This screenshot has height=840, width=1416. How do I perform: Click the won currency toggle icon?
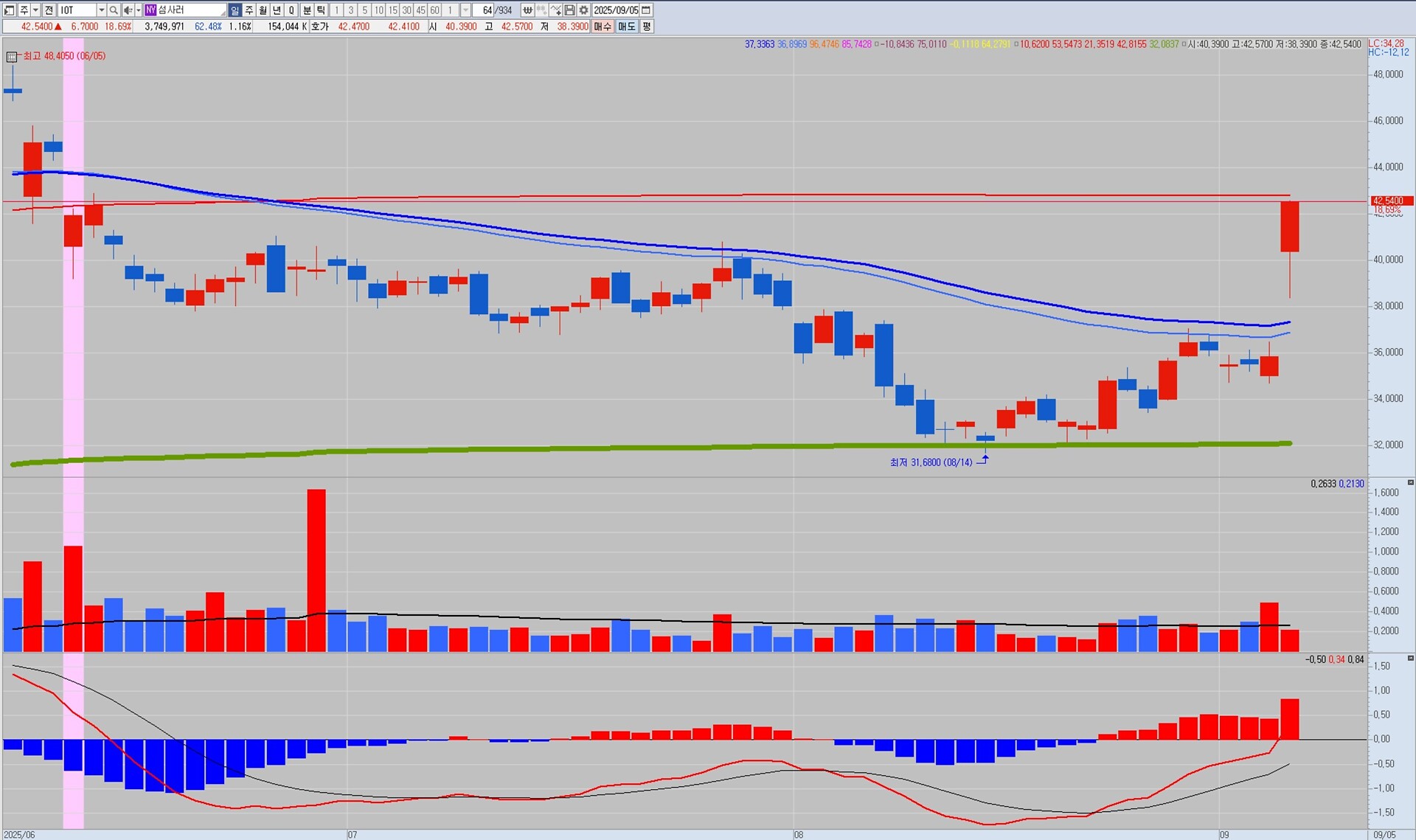527,10
